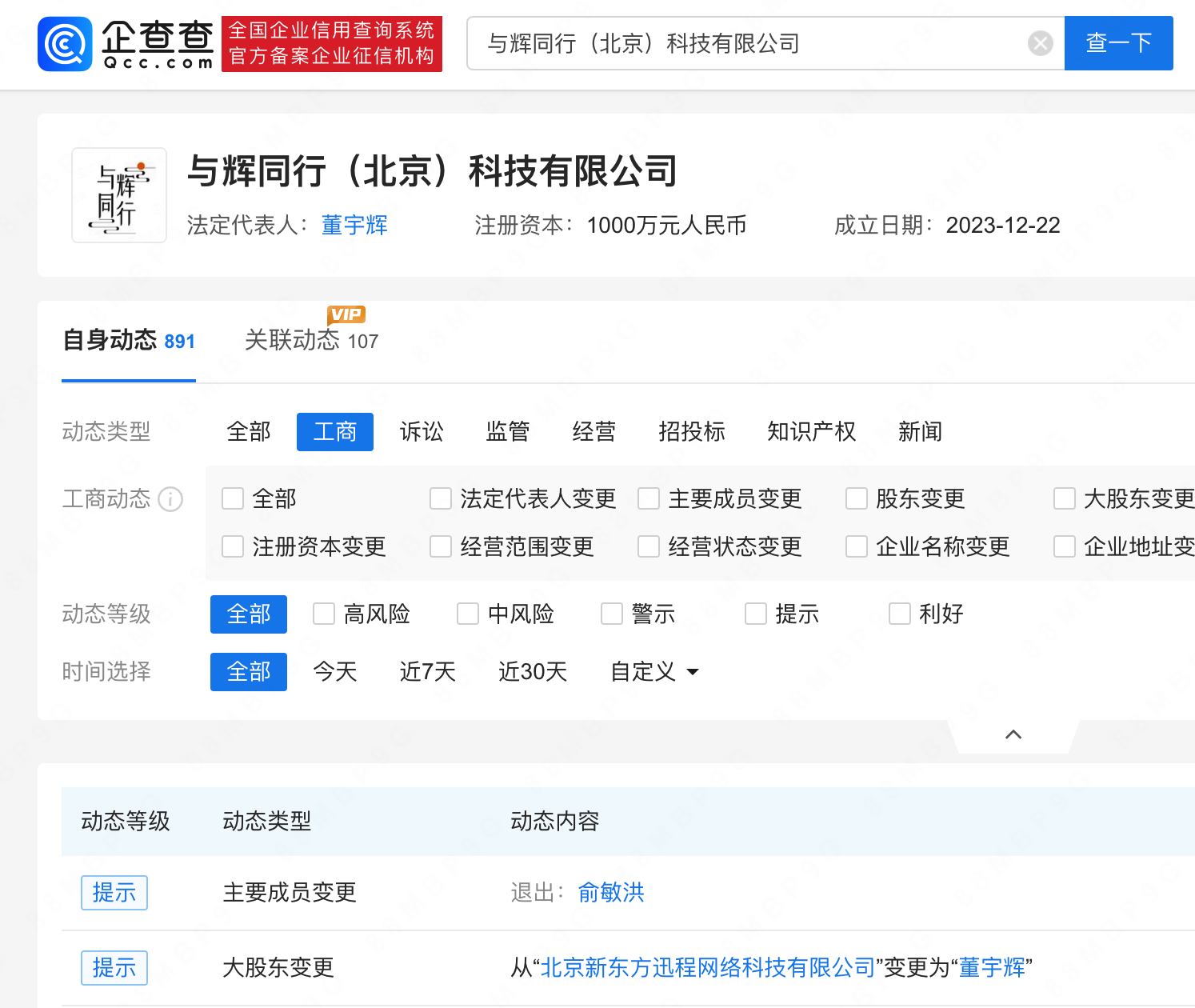Enable the 高风险 level checkbox

(324, 614)
